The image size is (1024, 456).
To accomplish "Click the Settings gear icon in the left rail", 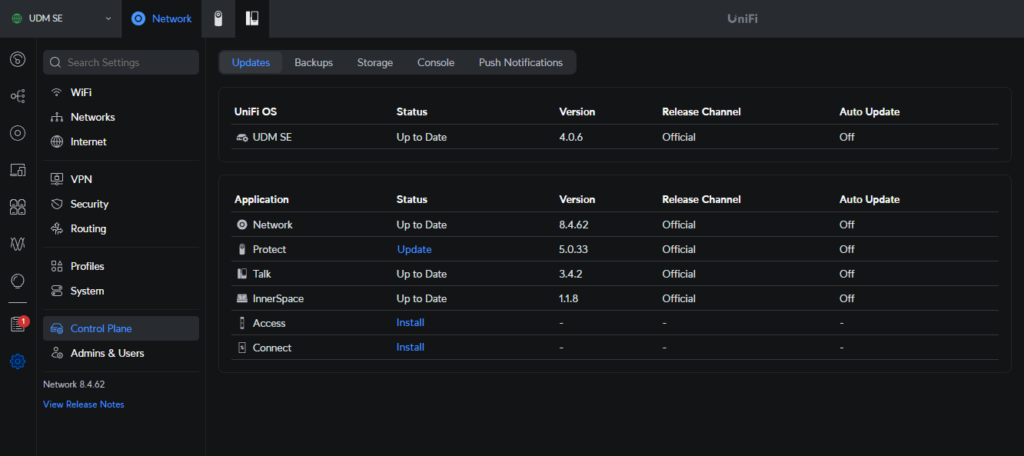I will point(18,361).
